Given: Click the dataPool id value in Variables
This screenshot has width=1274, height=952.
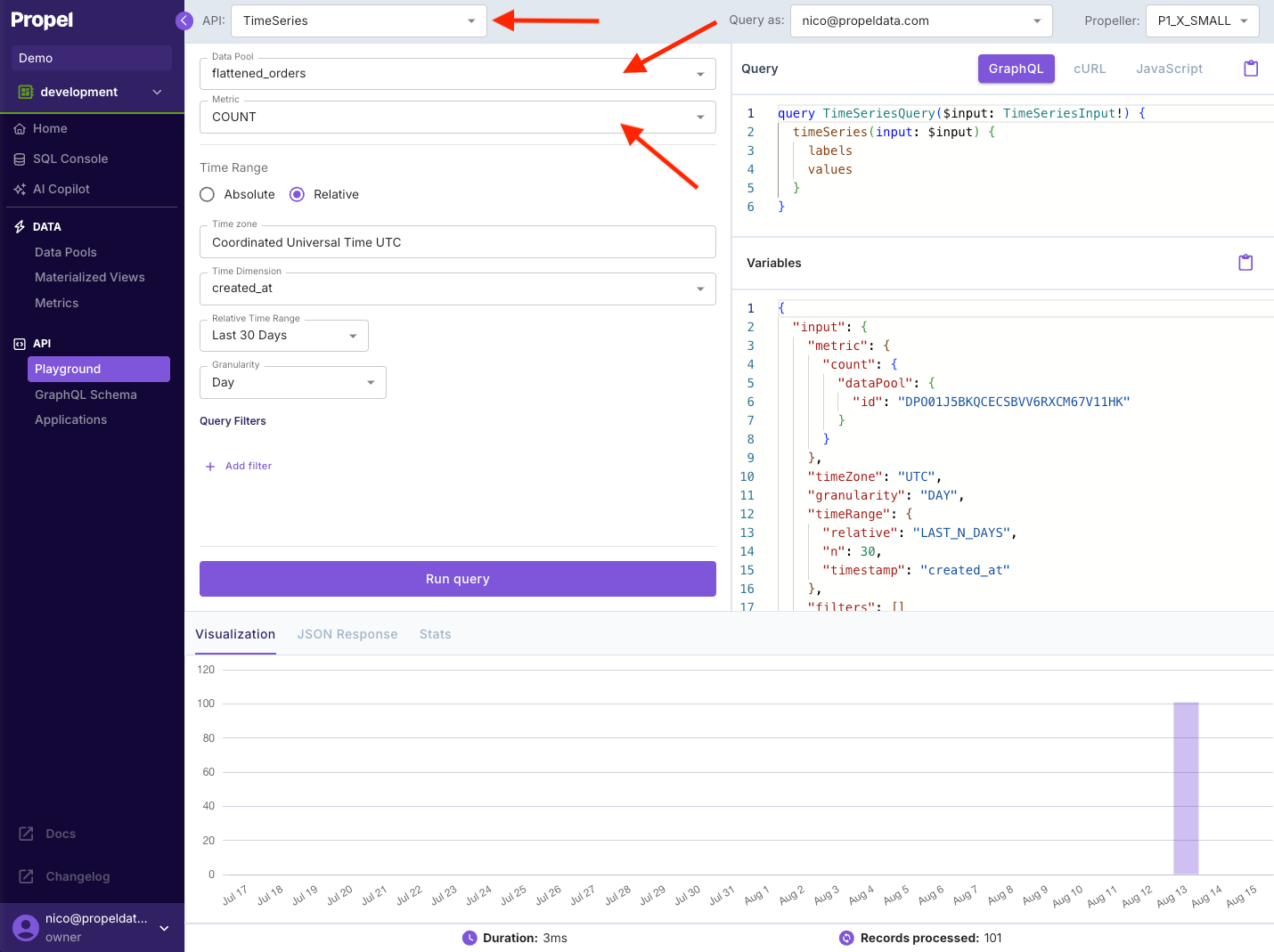Looking at the screenshot, I should click(1014, 402).
